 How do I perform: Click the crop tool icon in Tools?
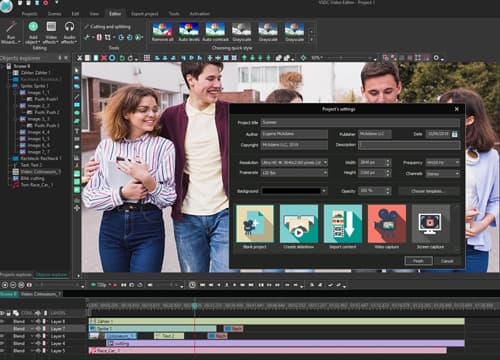tap(108, 37)
